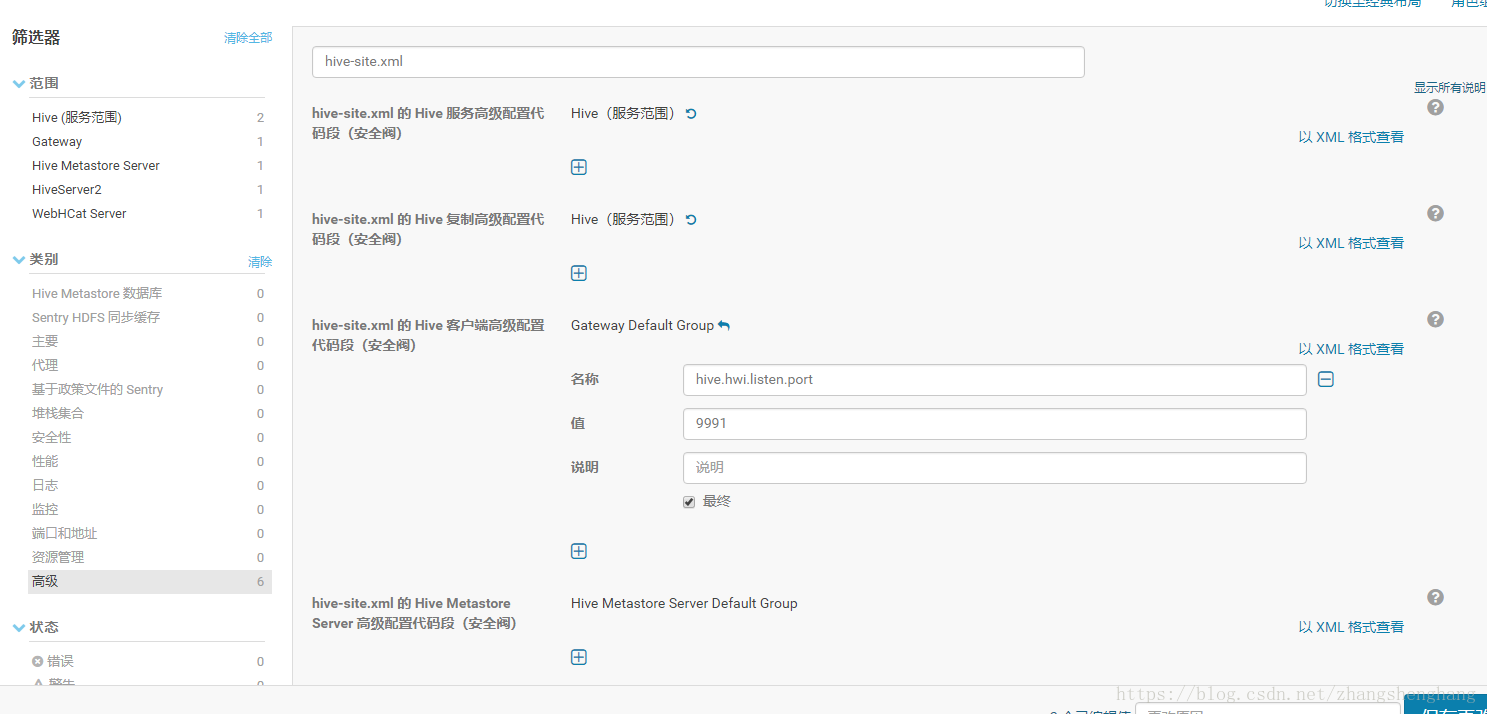Filter by Gateway scope
This screenshot has height=714, width=1487.
point(150,141)
